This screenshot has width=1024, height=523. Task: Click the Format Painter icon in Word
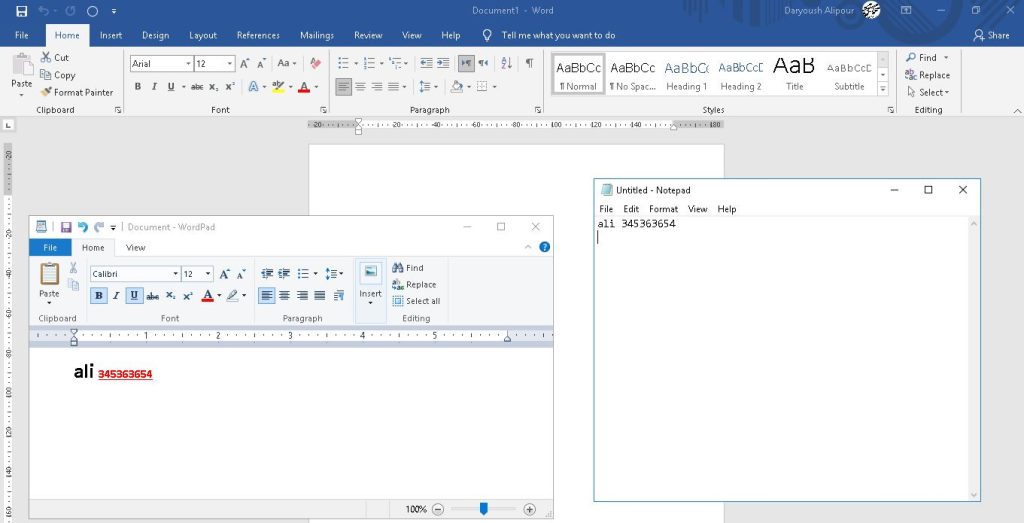click(x=46, y=92)
